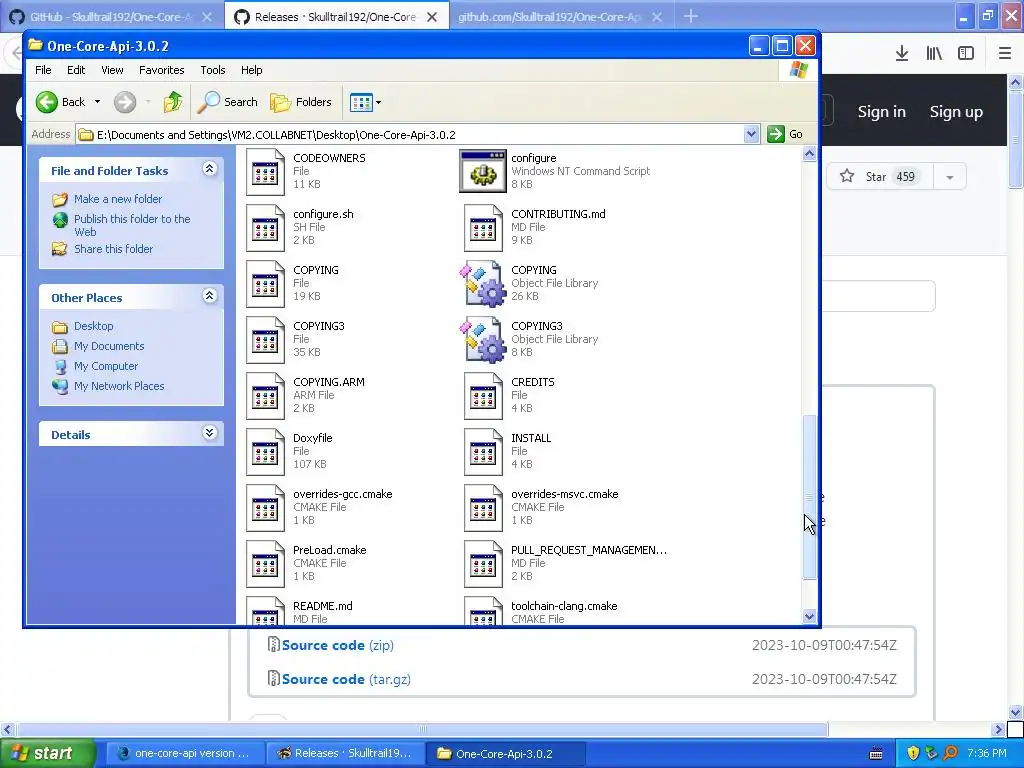This screenshot has width=1024, height=768.
Task: Toggle the browser sidebar icon
Action: tap(966, 53)
